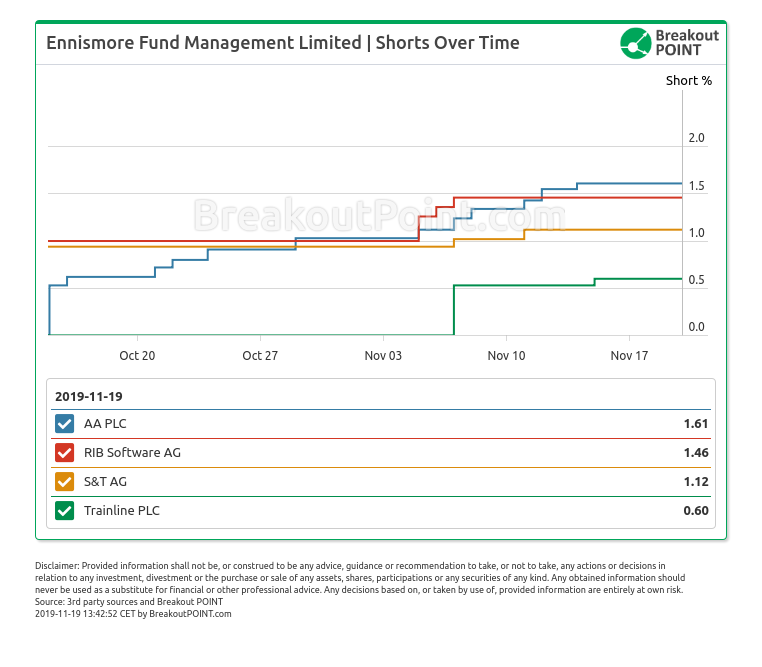
Task: Click the Oct 20 axis label
Action: pyautogui.click(x=137, y=356)
